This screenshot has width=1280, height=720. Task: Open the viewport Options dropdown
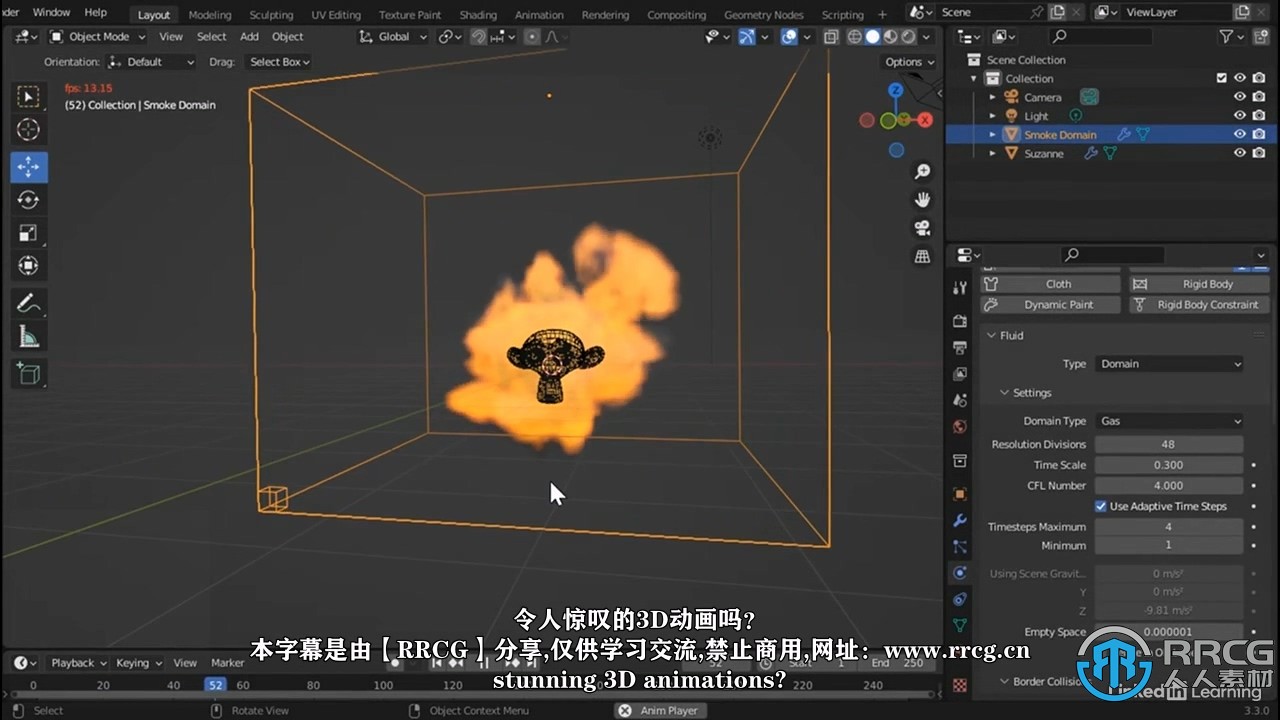click(x=909, y=62)
